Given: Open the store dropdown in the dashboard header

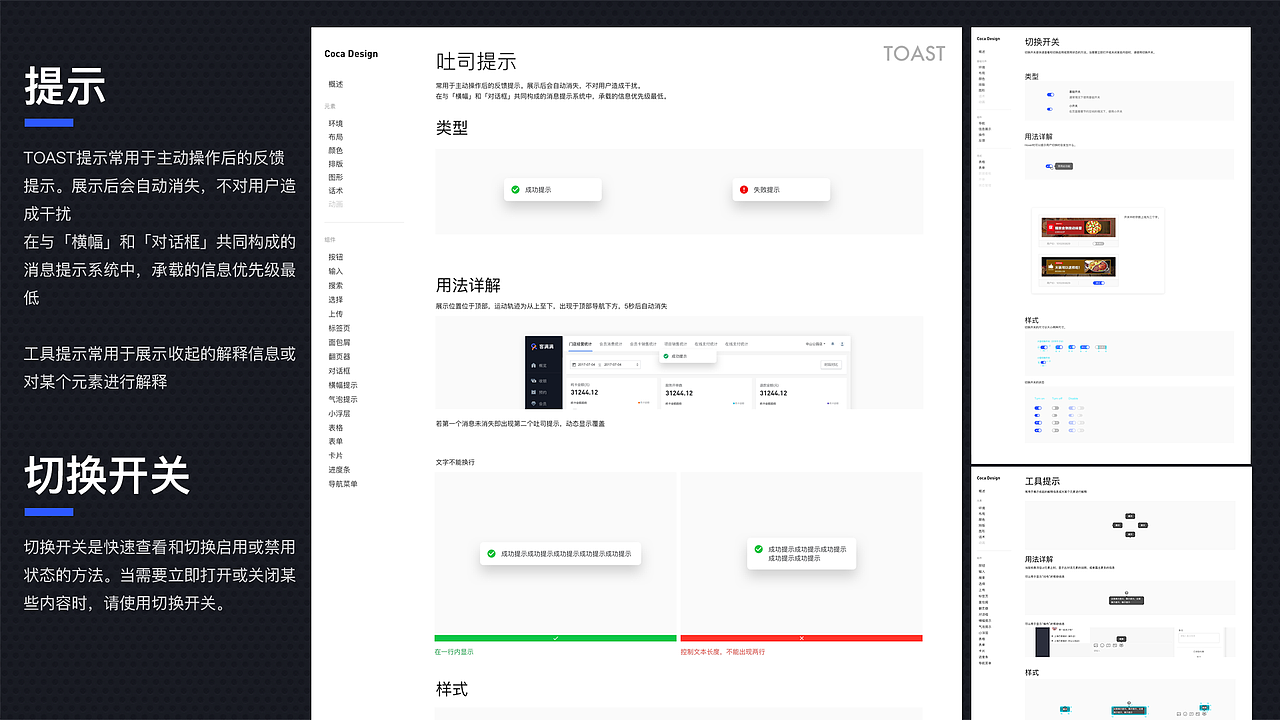Looking at the screenshot, I should tap(815, 344).
